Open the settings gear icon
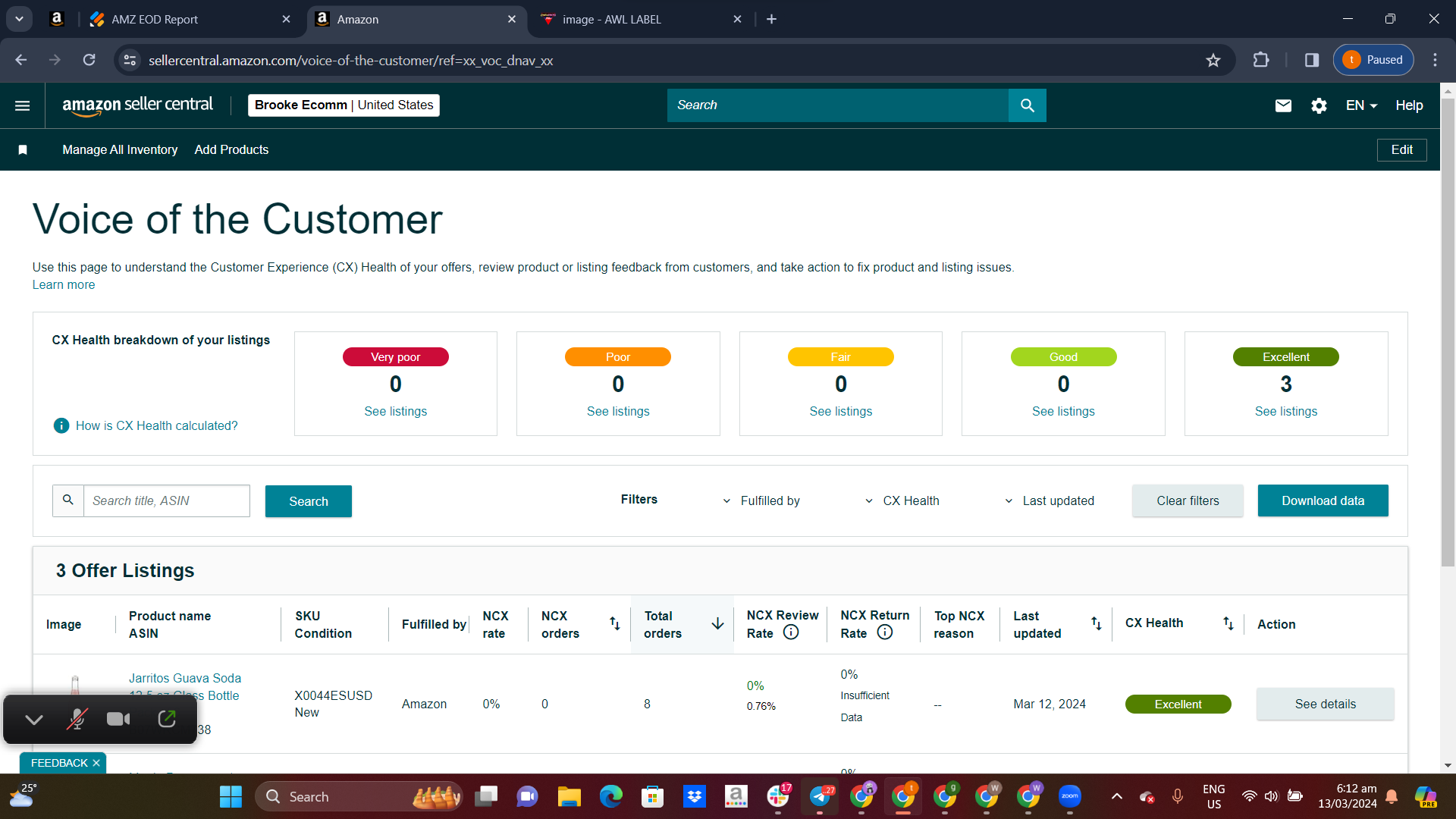The width and height of the screenshot is (1456, 819). (1319, 105)
